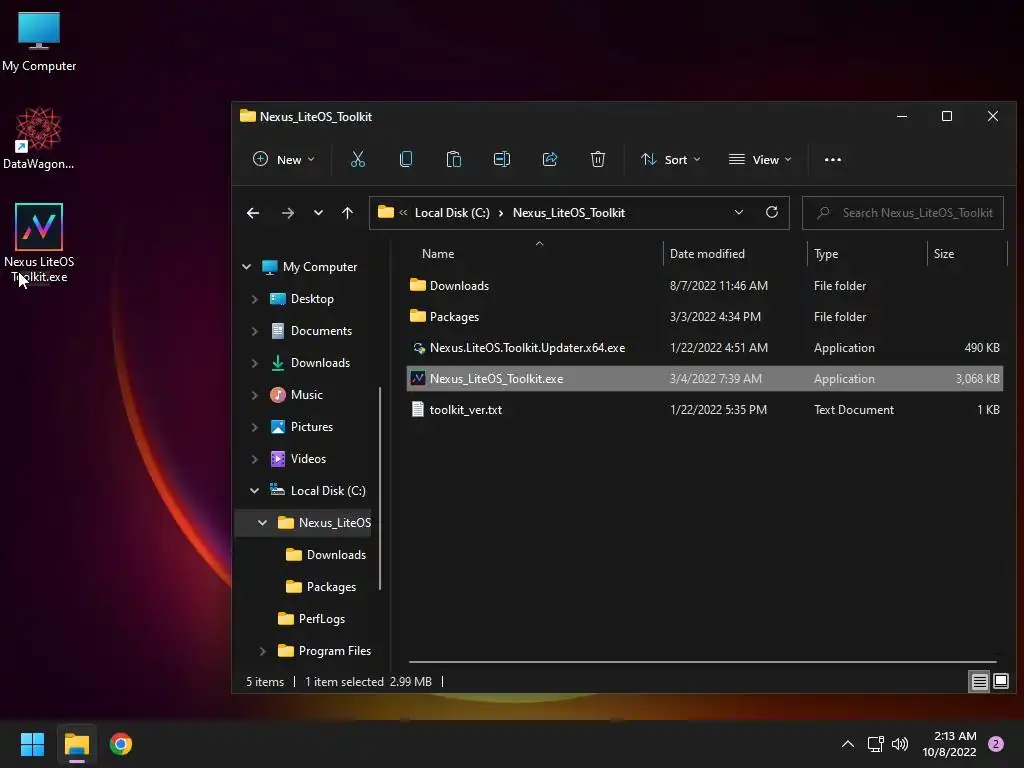Screen dimensions: 1024x768
Task: Click File Explorer on the taskbar
Action: point(76,744)
